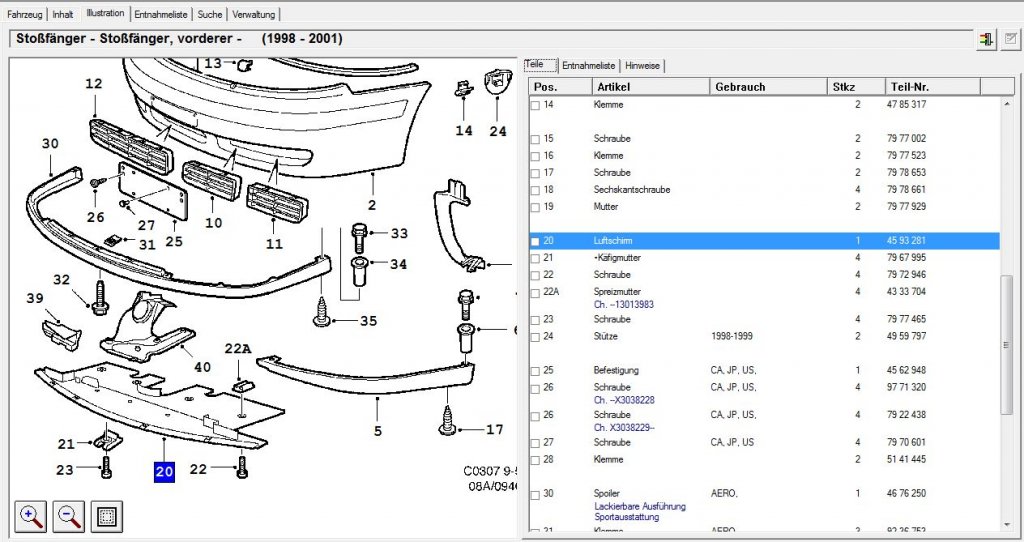This screenshot has height=542, width=1024.
Task: Click the Ch. --13013983 chassis note link
Action: (x=624, y=305)
